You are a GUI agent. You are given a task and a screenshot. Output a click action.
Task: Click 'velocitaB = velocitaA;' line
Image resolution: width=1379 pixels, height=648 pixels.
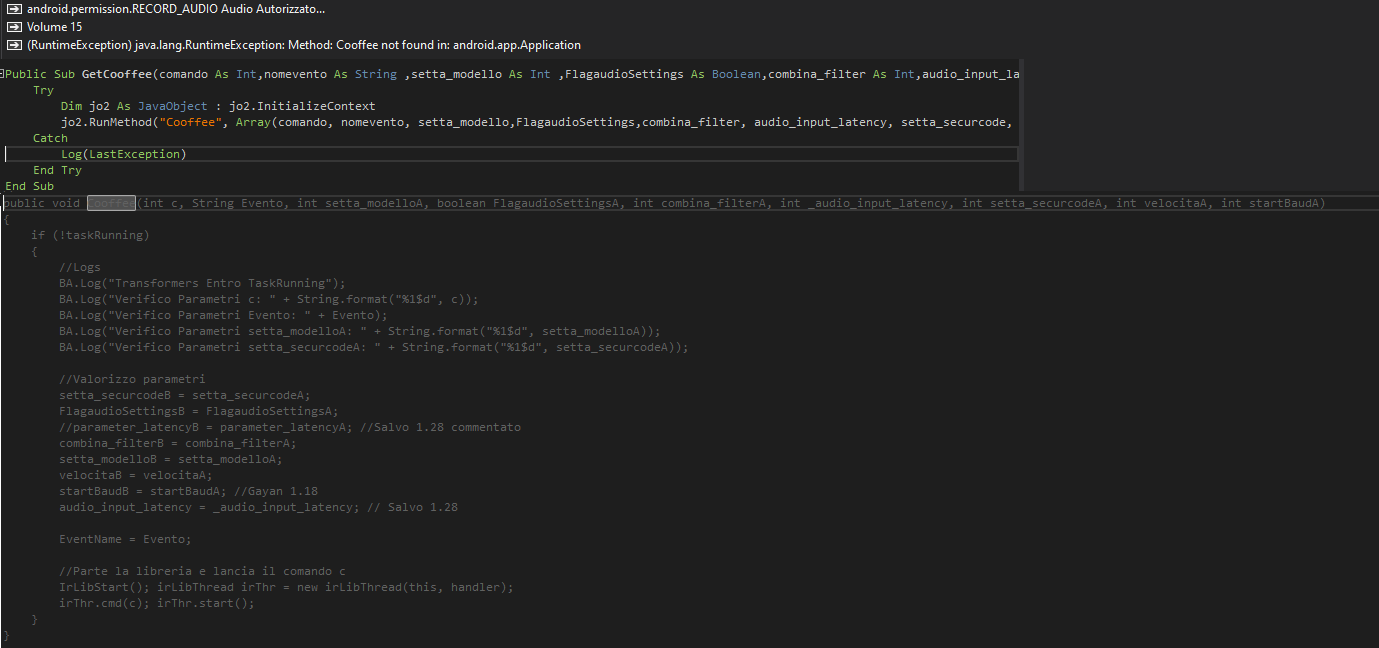[136, 475]
